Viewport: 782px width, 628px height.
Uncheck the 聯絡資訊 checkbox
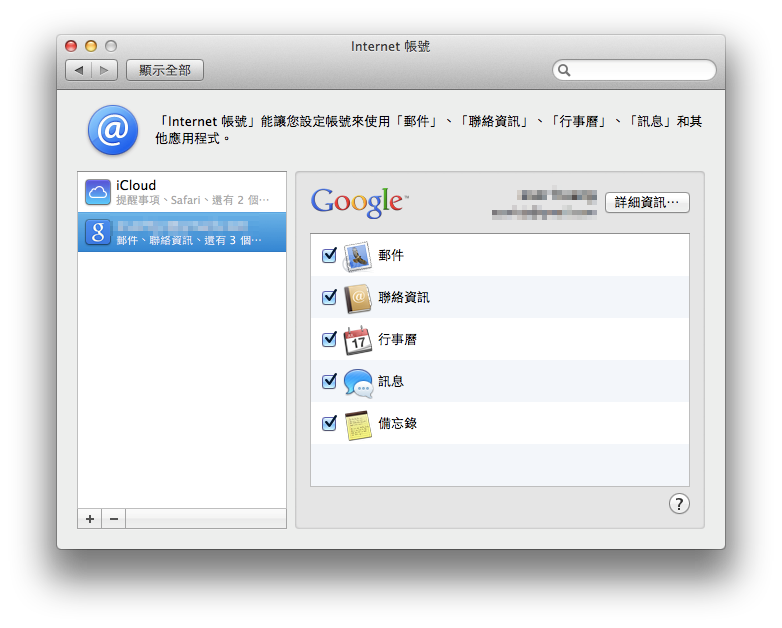pos(329,297)
